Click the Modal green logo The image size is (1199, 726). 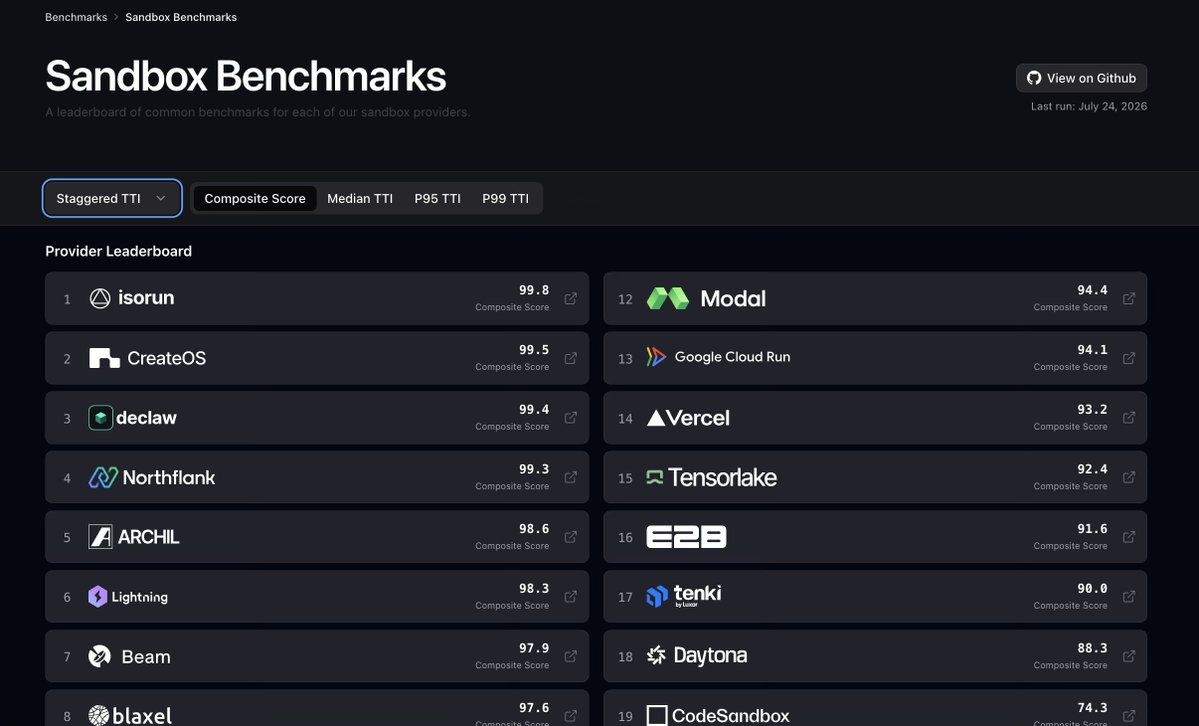[x=668, y=298]
